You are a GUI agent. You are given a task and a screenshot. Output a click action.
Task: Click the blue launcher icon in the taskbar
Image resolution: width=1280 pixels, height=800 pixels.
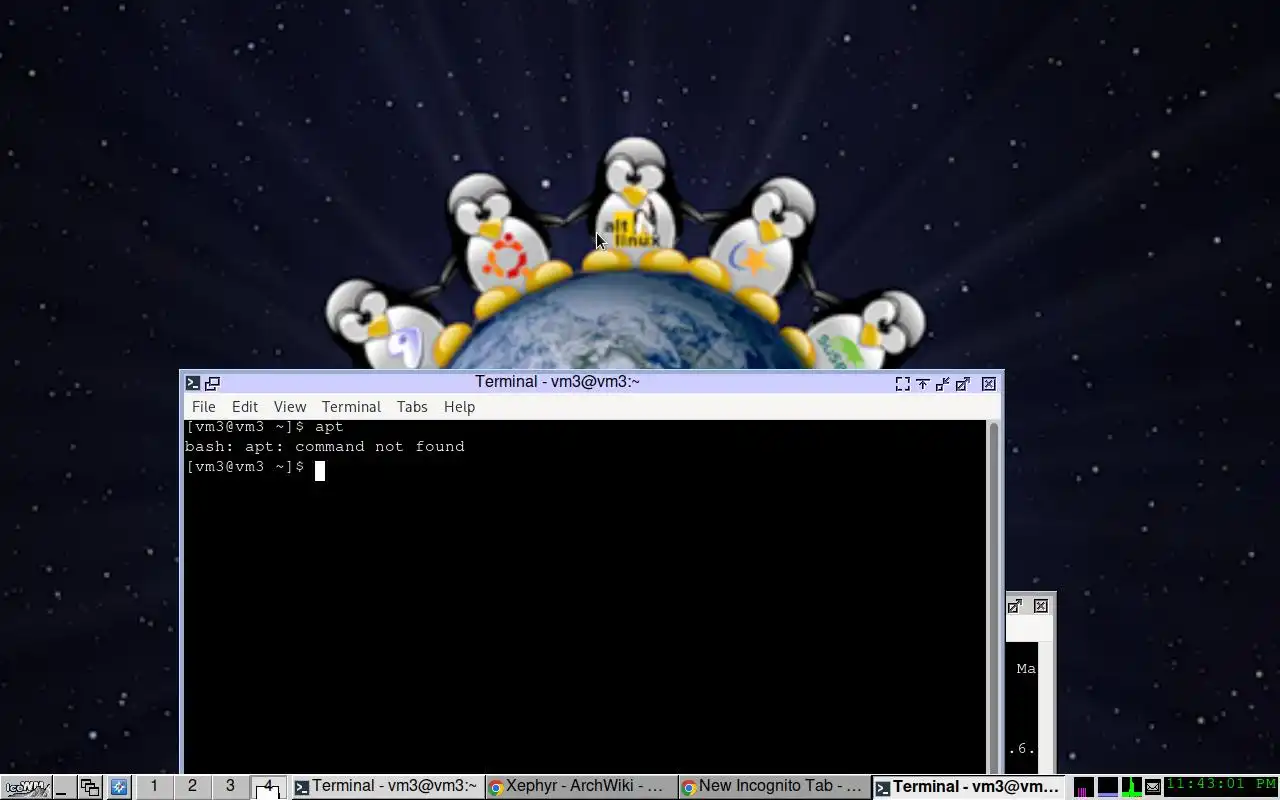(x=118, y=787)
